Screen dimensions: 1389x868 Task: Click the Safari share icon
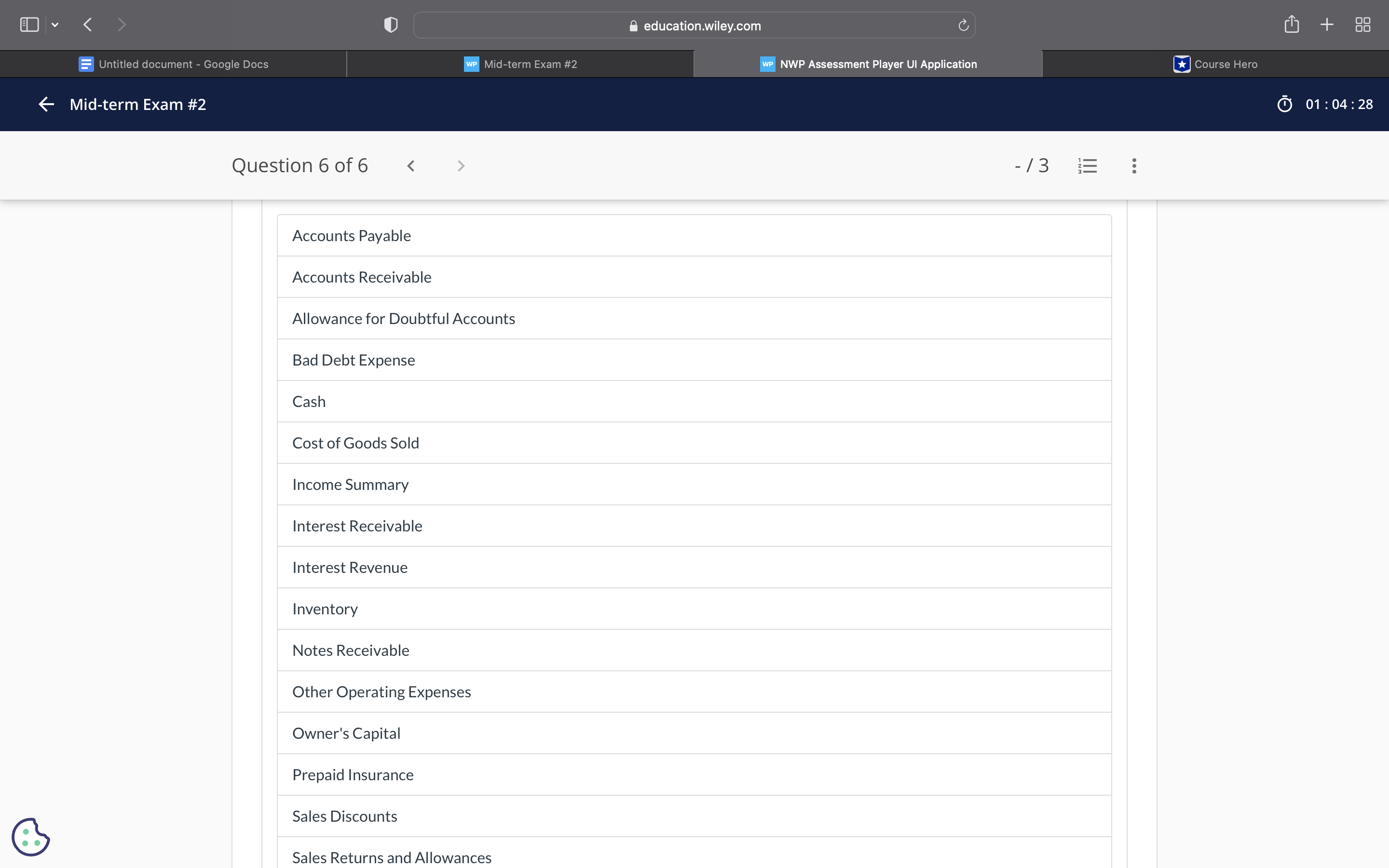[x=1291, y=25]
